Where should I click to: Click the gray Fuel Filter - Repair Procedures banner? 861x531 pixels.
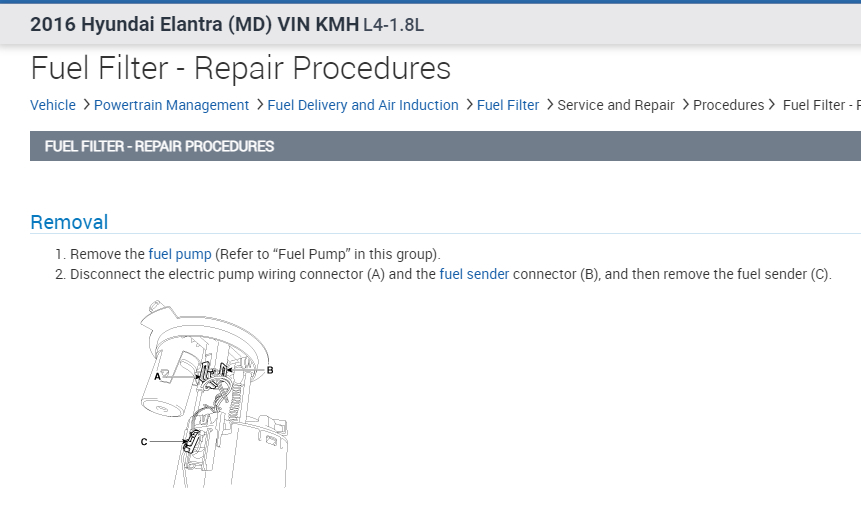[445, 146]
